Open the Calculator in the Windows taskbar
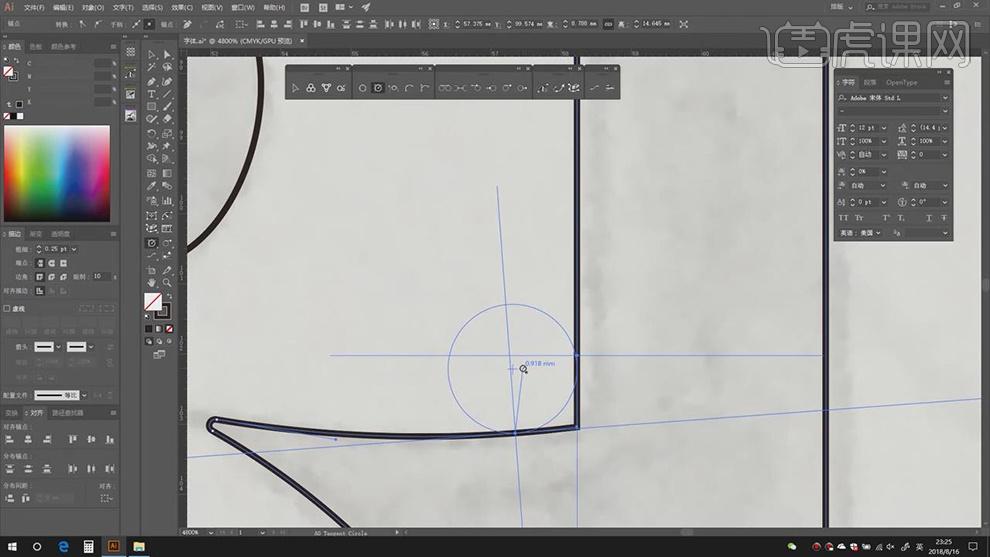 point(88,546)
